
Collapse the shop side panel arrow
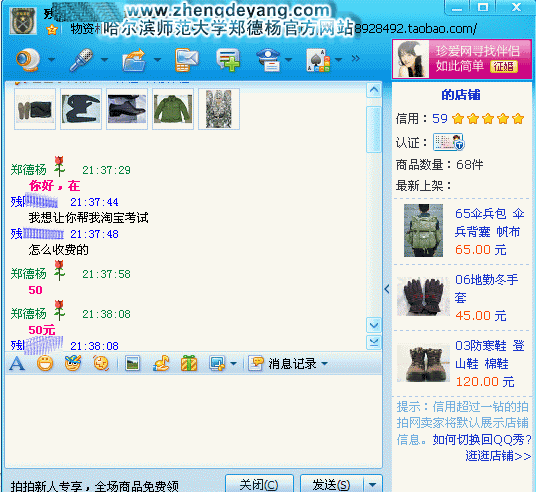coord(387,289)
